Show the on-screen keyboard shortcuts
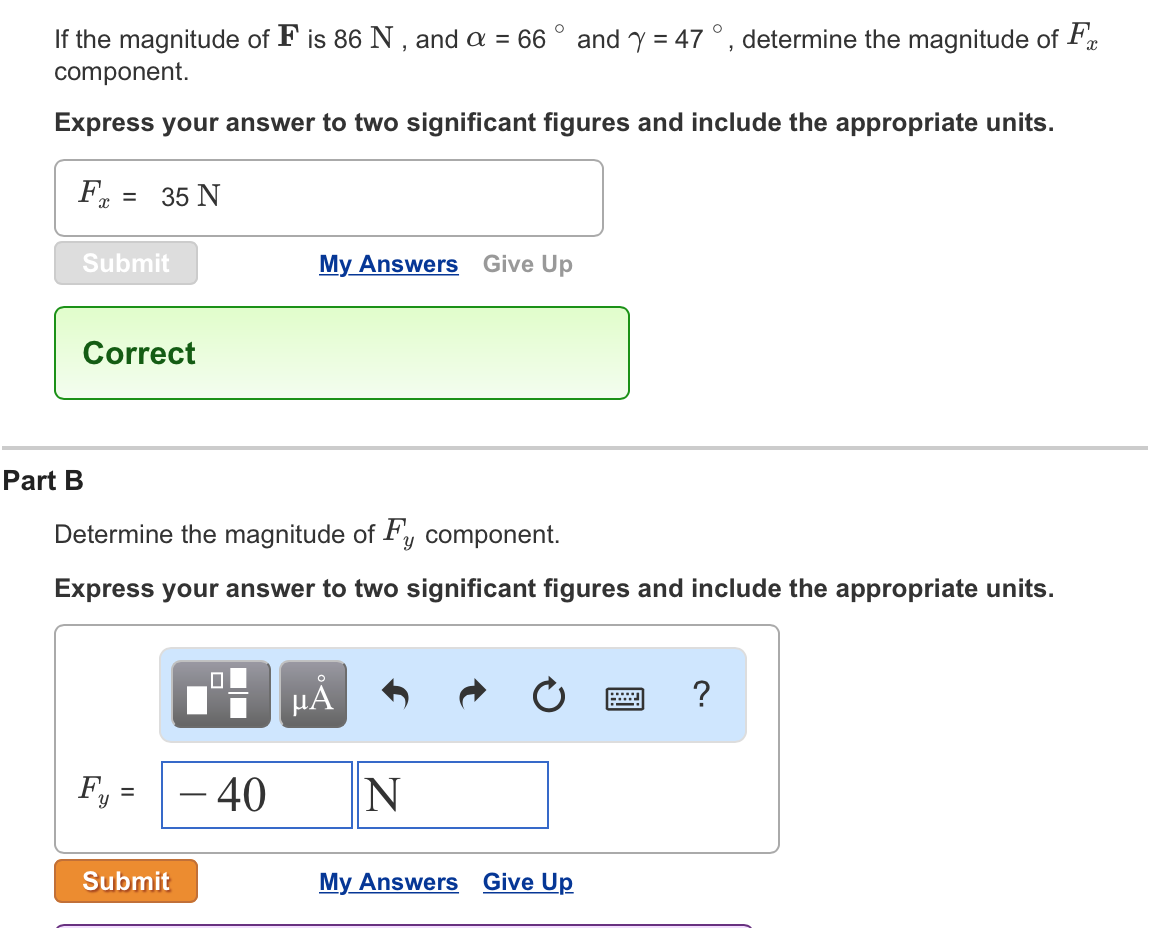This screenshot has height=928, width=1170. (x=624, y=697)
